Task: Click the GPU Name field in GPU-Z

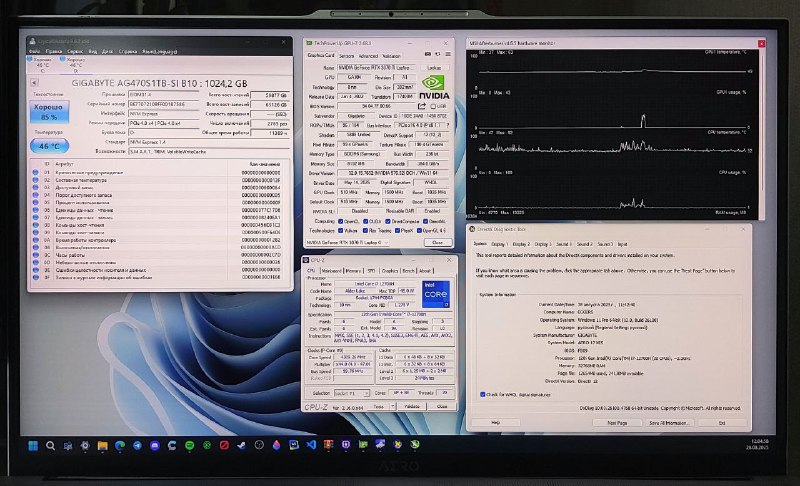Action: [x=377, y=67]
